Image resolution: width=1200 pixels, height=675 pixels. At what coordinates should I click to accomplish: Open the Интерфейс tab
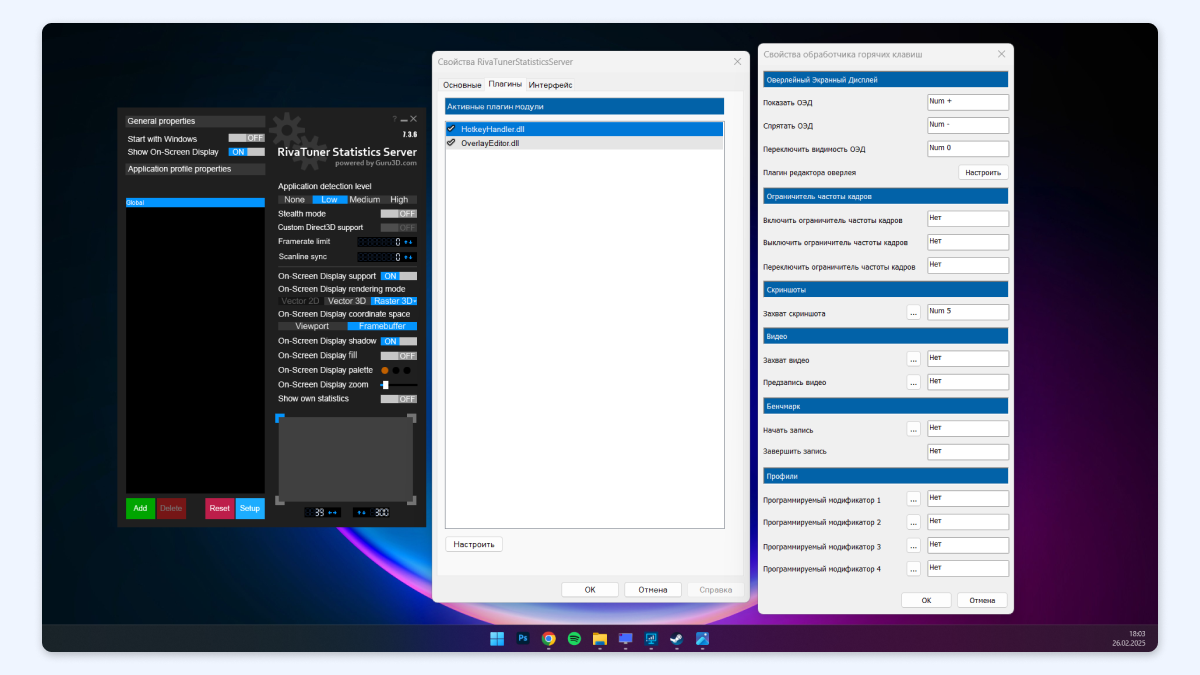click(550, 85)
